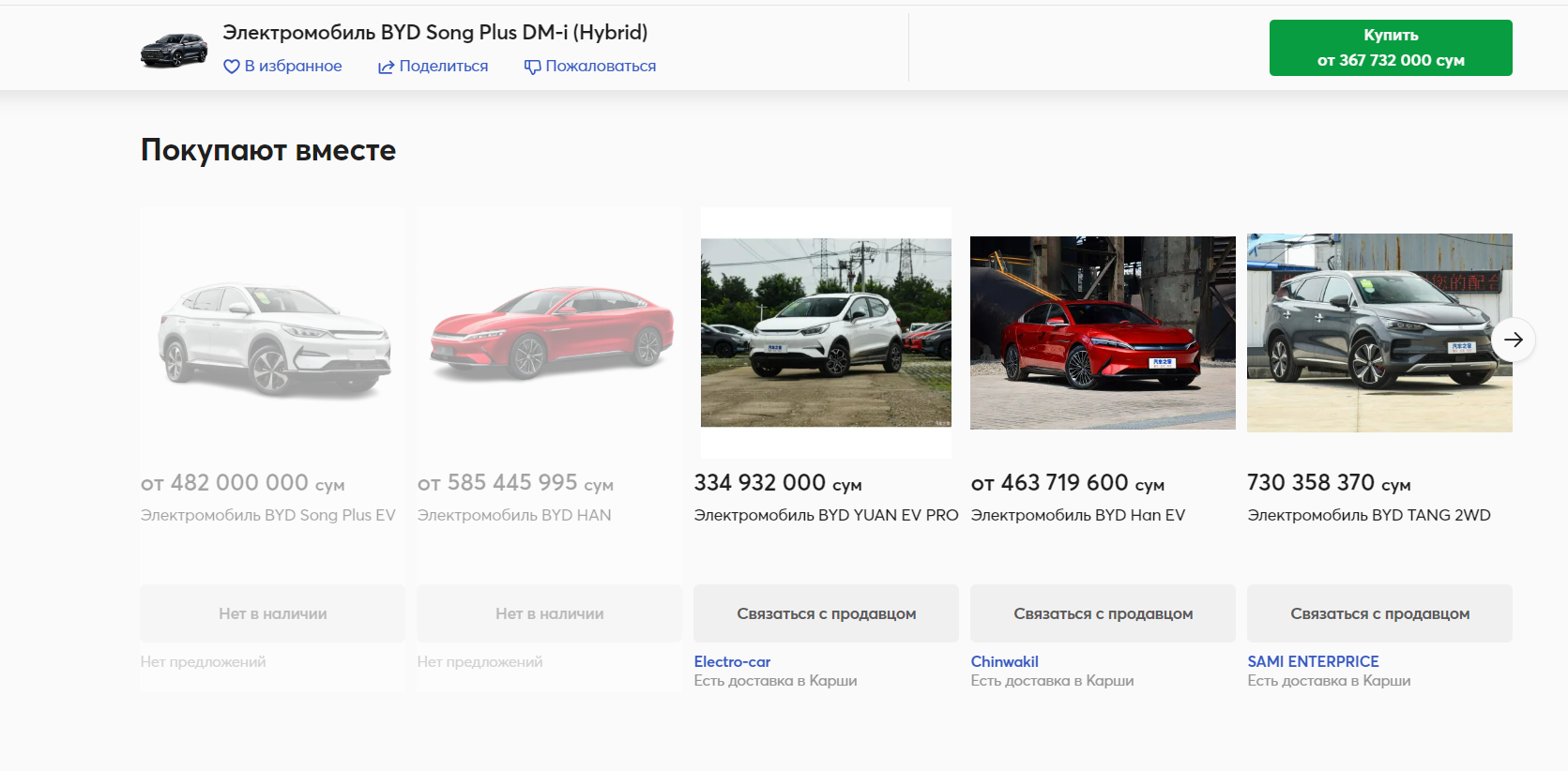Image resolution: width=1568 pixels, height=771 pixels.
Task: Click price от 463 719 600 сум
Action: (x=1068, y=483)
